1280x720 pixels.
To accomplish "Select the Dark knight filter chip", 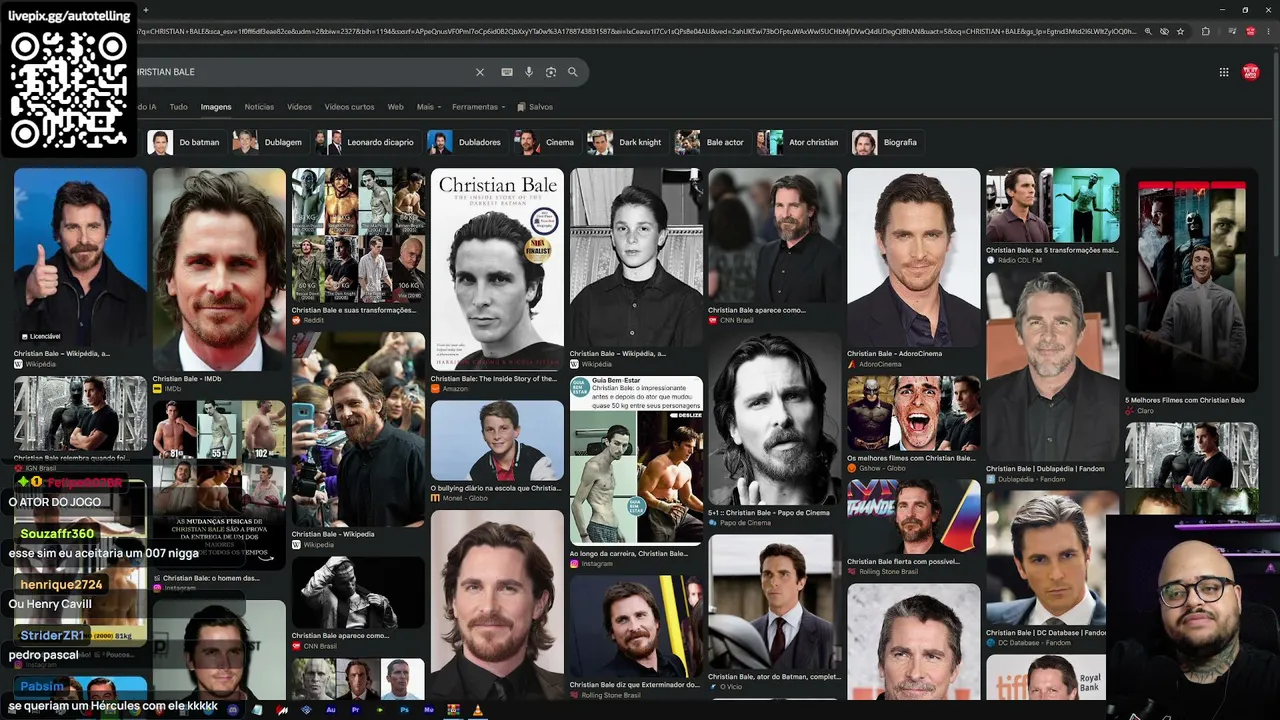I will click(625, 142).
